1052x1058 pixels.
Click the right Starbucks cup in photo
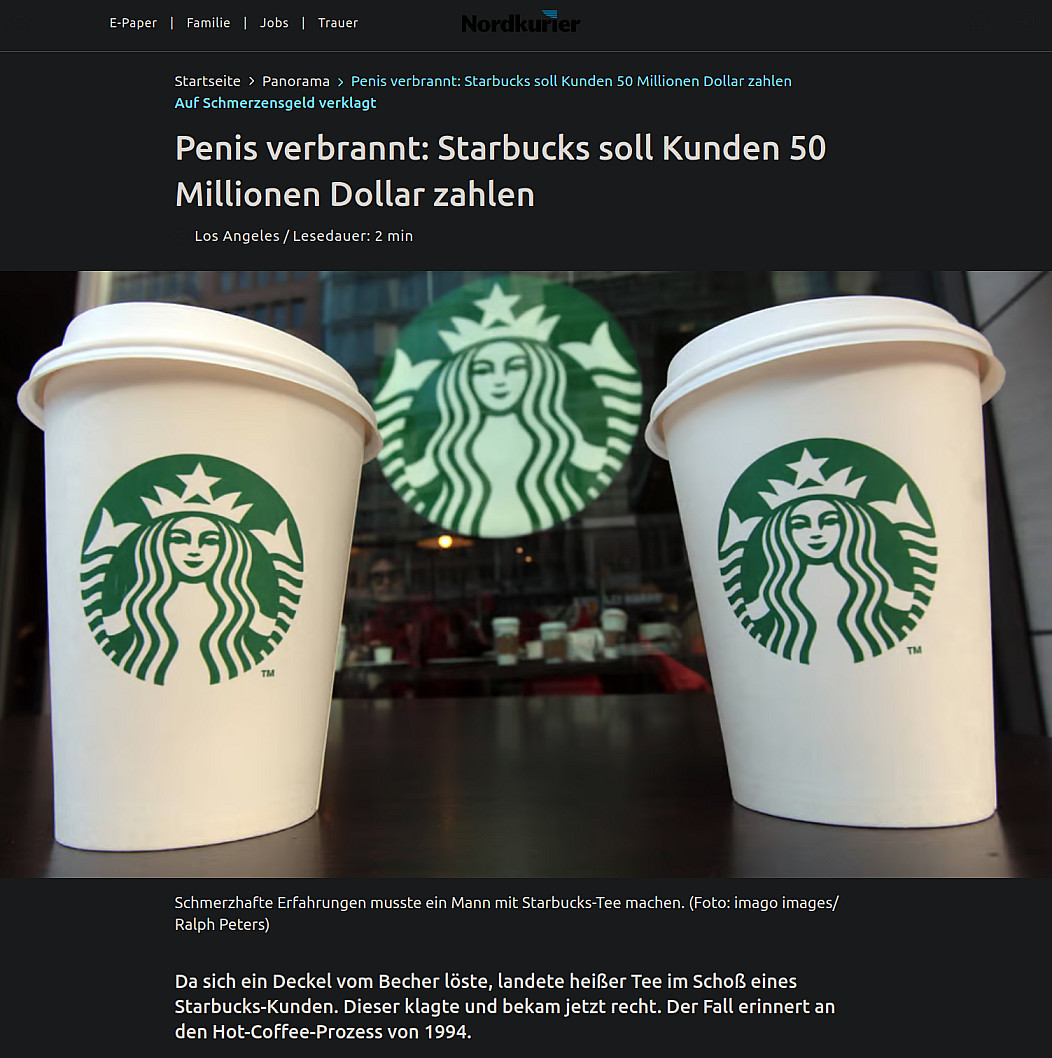827,560
